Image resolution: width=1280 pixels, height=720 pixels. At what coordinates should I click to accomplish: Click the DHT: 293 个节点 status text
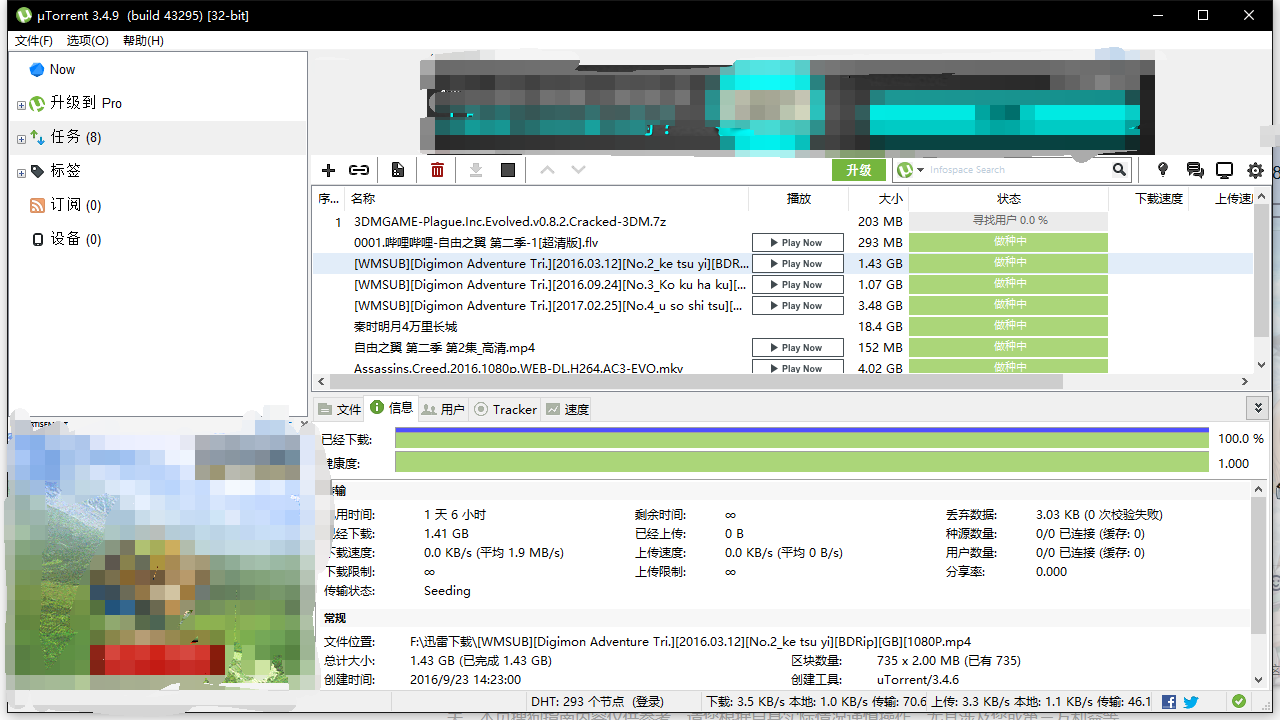(x=597, y=702)
